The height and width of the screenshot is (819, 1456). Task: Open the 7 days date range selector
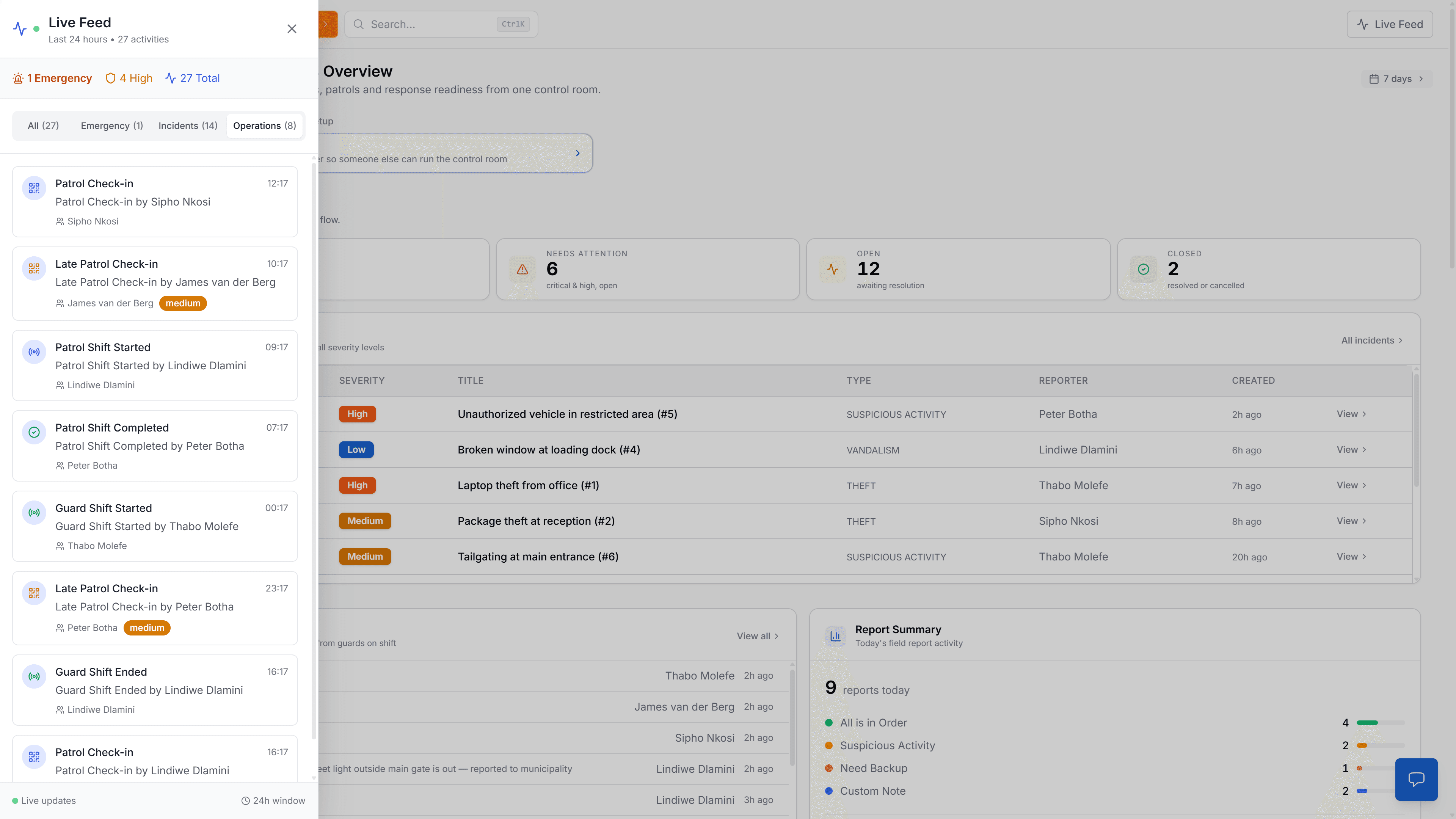[x=1396, y=79]
